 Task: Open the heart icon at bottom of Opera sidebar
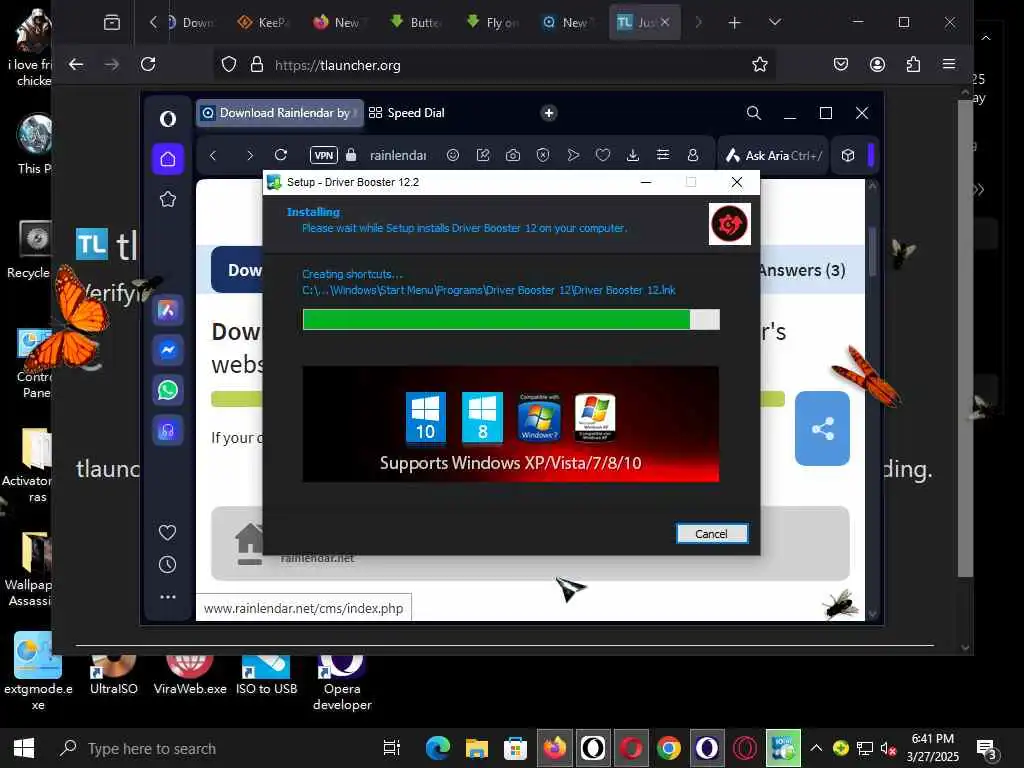point(168,532)
